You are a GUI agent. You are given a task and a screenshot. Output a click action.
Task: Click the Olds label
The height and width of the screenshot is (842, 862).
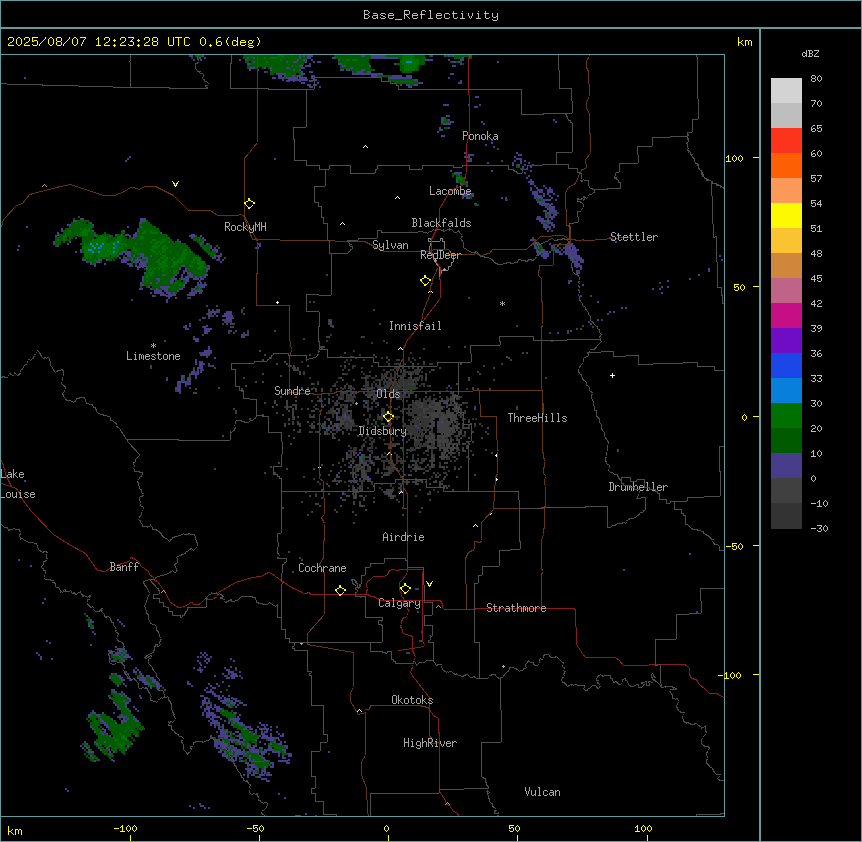click(388, 394)
